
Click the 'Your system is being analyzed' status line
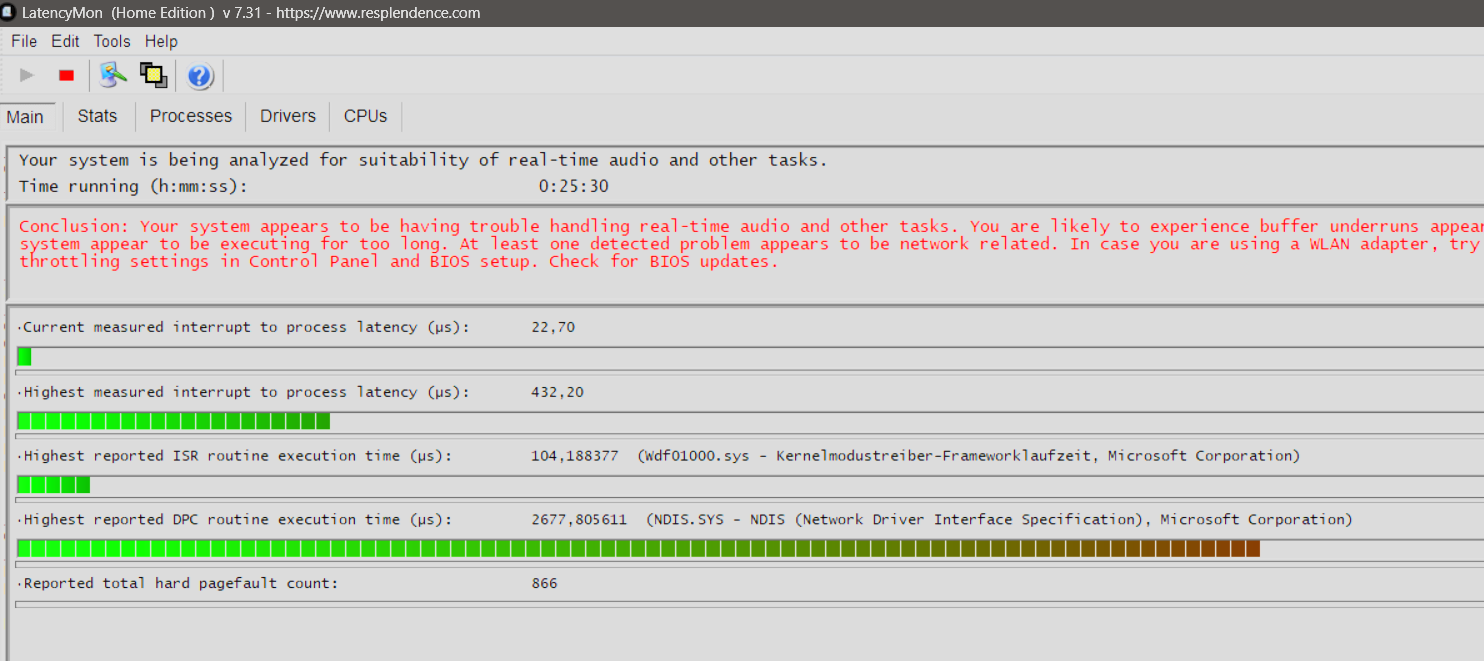[x=423, y=160]
